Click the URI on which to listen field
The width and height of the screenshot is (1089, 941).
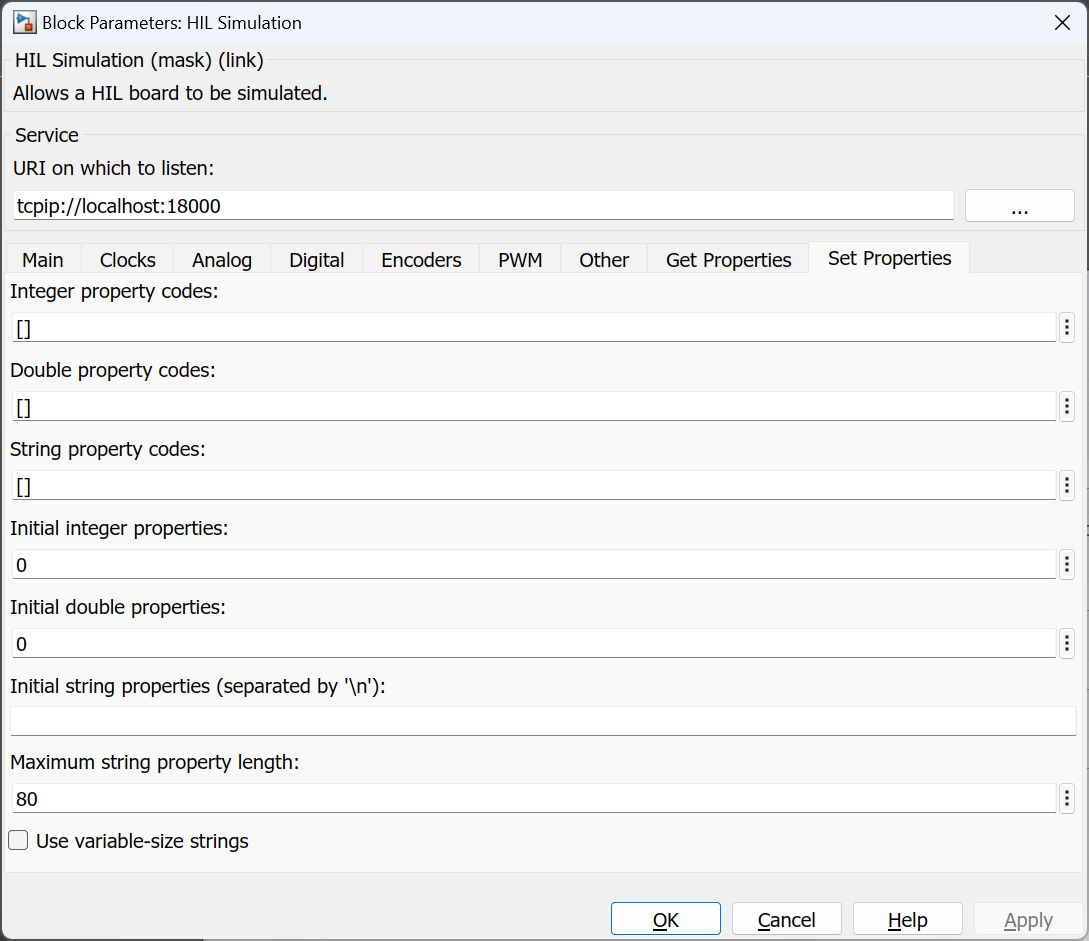[x=484, y=207]
